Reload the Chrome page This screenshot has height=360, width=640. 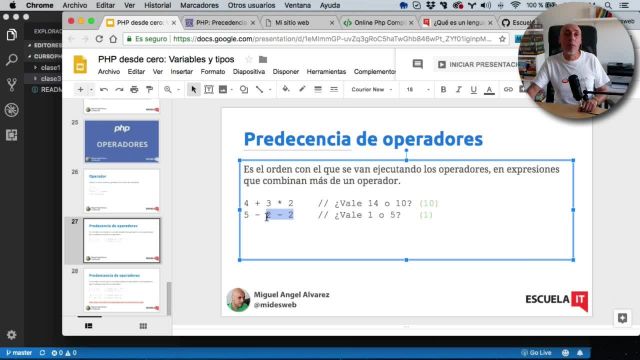99,39
